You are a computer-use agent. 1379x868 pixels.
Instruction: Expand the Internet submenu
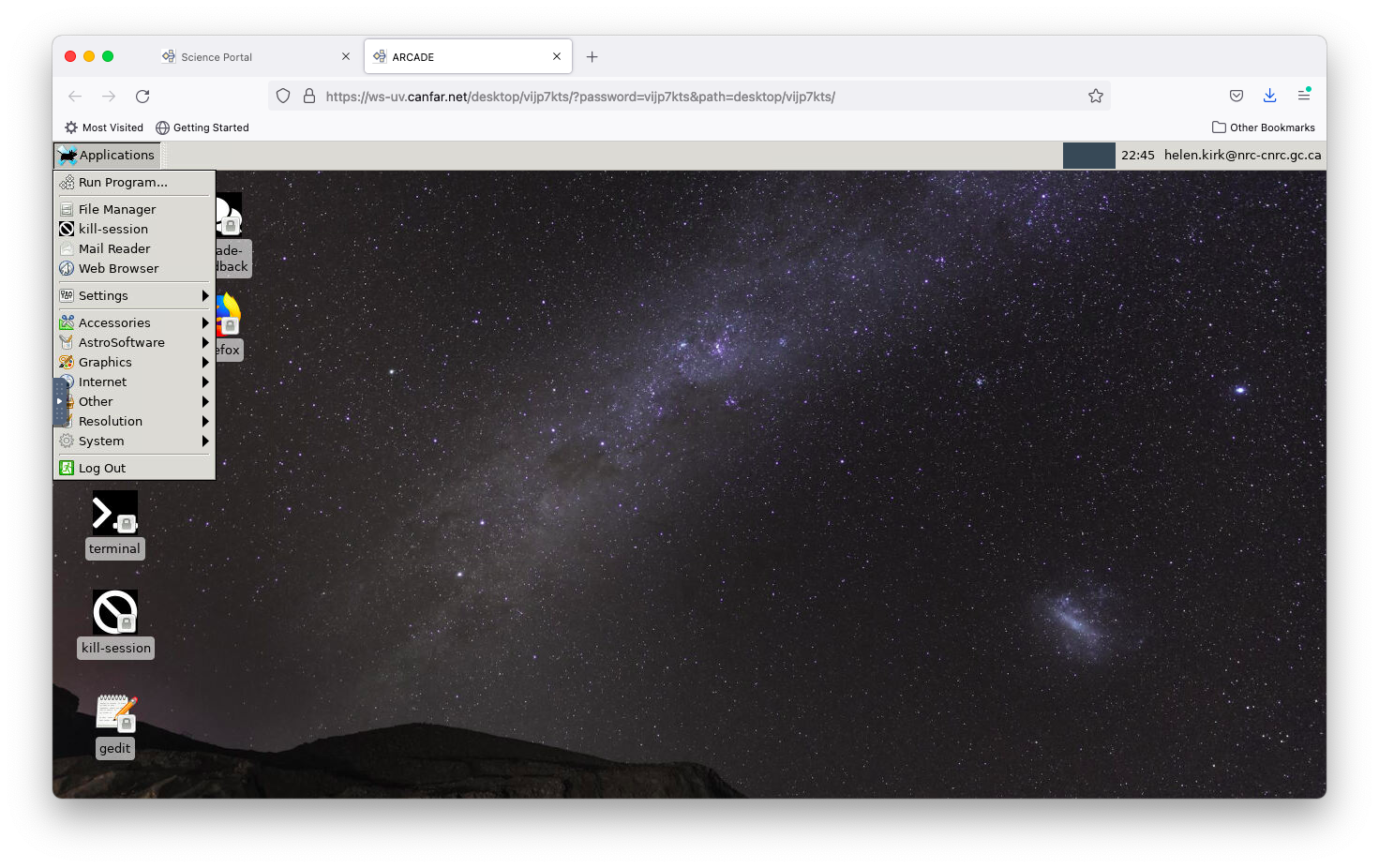133,382
